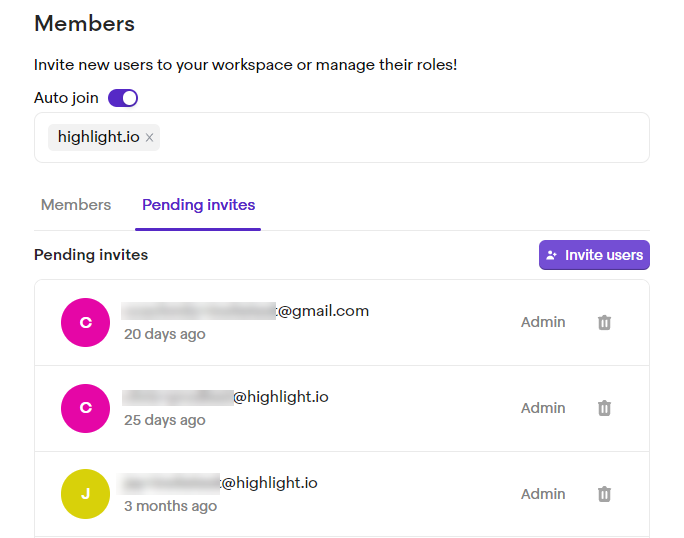Delete the gmail.com pending invite
The width and height of the screenshot is (684, 538).
[604, 322]
